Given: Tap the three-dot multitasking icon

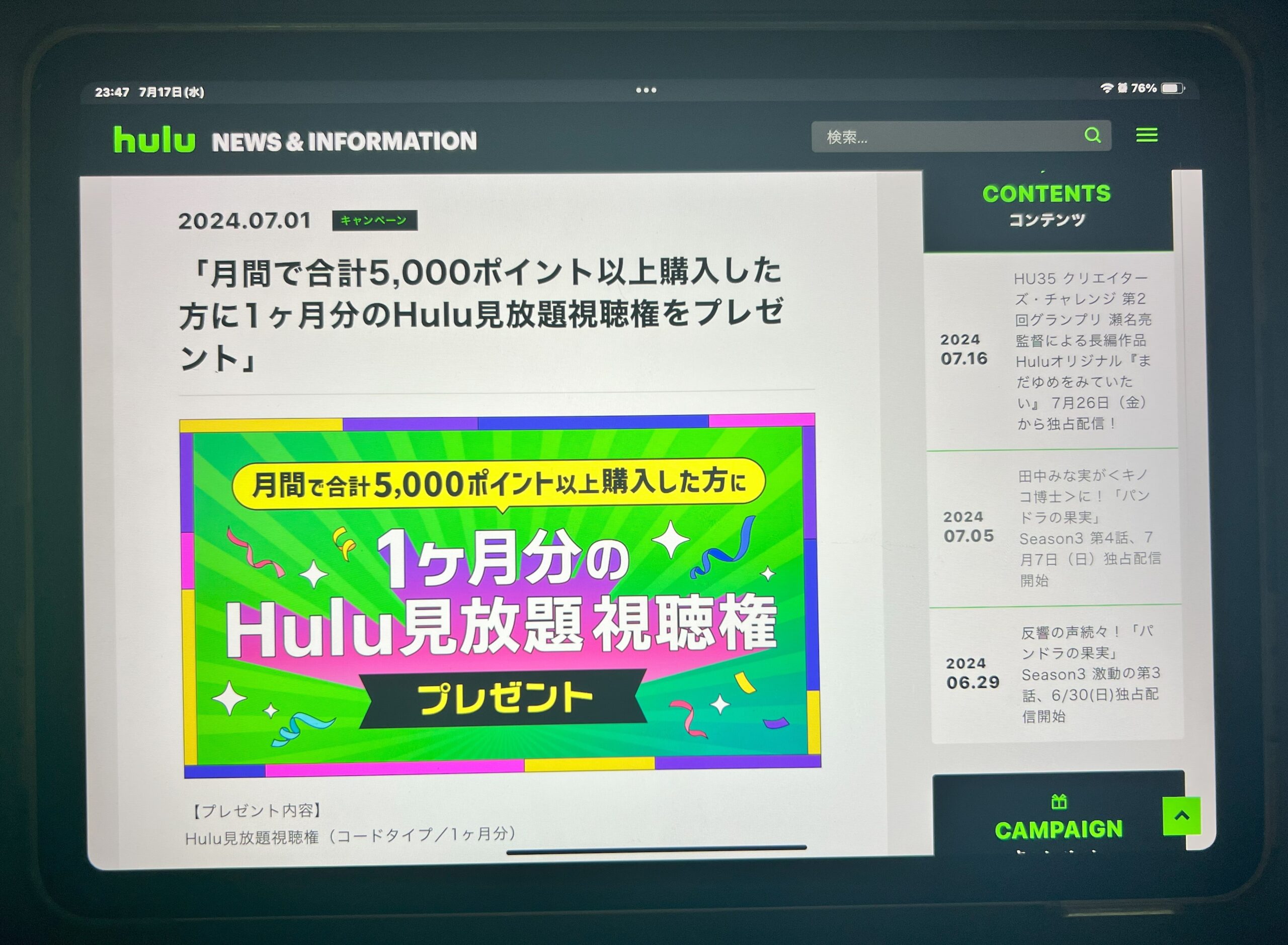Looking at the screenshot, I should point(646,90).
